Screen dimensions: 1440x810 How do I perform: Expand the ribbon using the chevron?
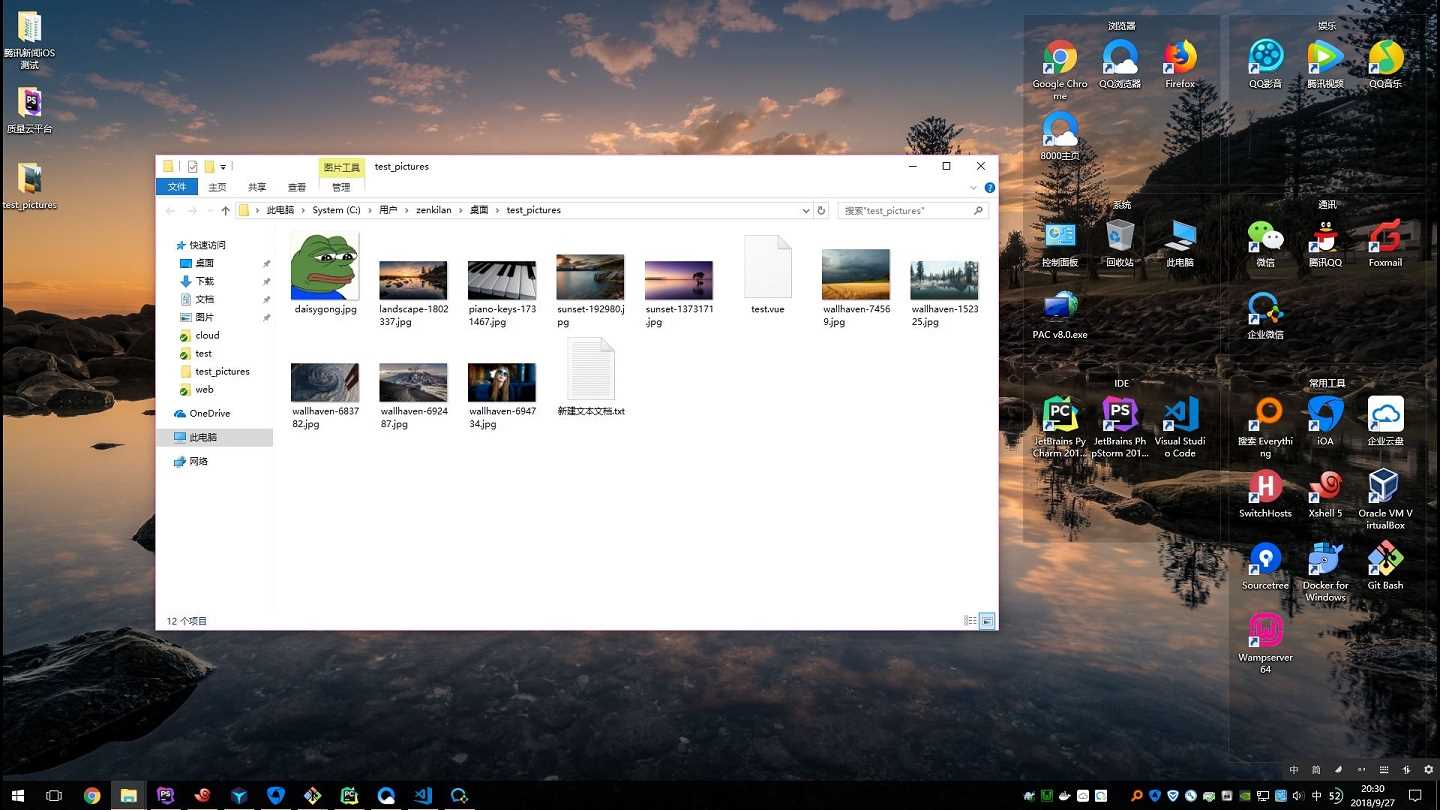[972, 187]
